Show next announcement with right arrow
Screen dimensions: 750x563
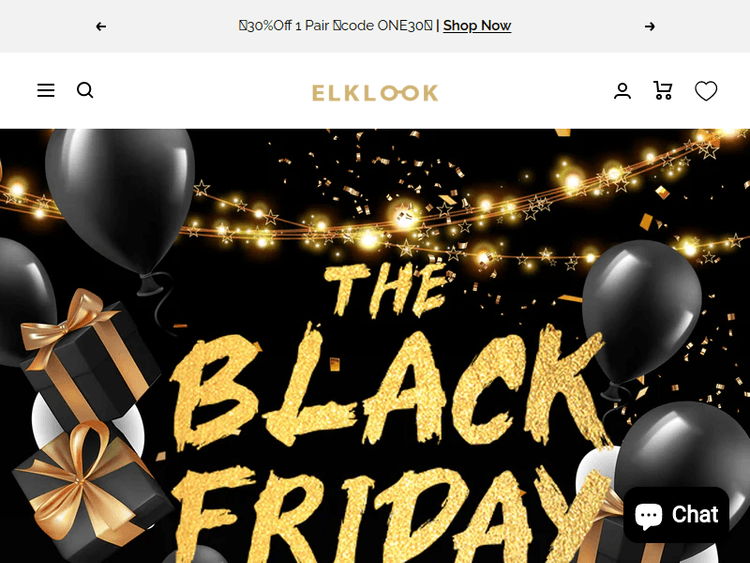pos(650,26)
